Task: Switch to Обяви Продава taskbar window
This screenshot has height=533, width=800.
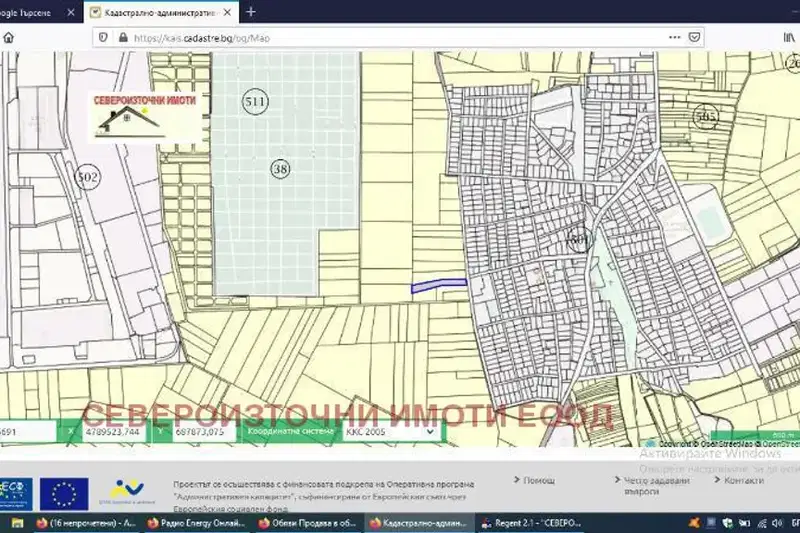Action: tap(307, 523)
